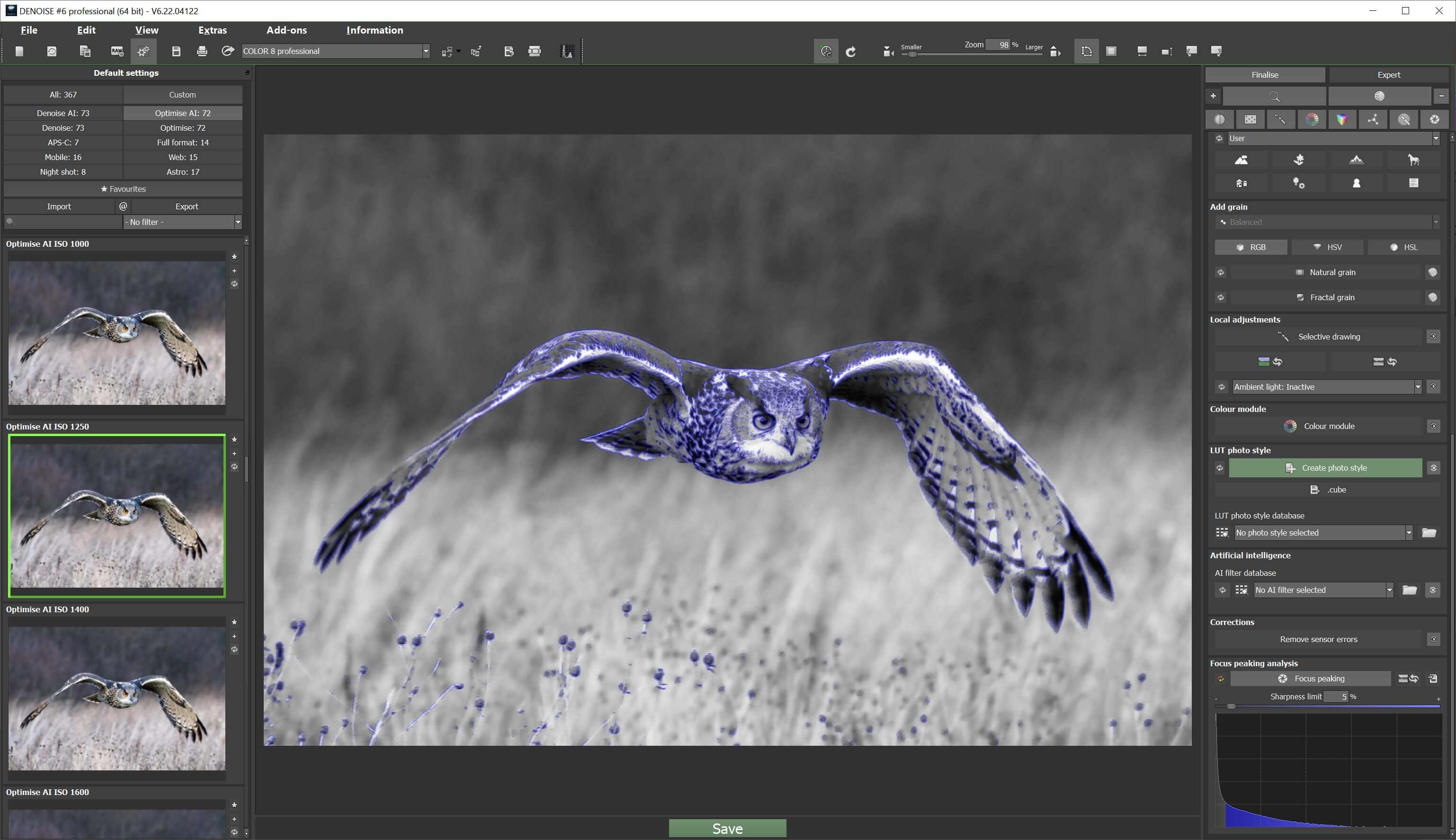Viewport: 1456px width, 840px height.
Task: Click the Export presets button
Action: pyautogui.click(x=187, y=206)
